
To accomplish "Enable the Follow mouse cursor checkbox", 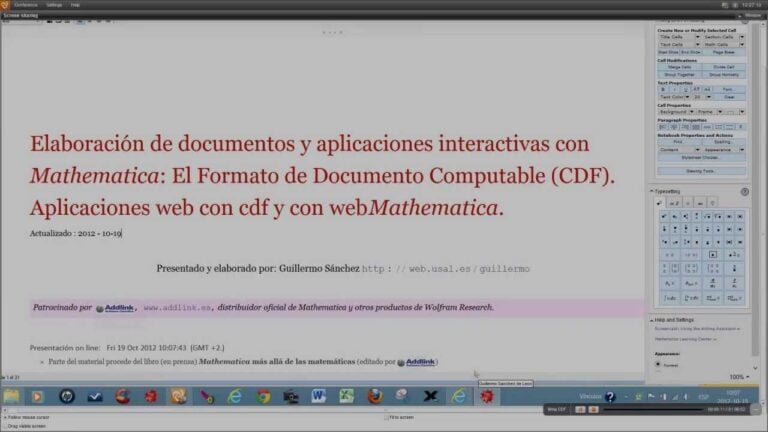I will tap(5, 417).
